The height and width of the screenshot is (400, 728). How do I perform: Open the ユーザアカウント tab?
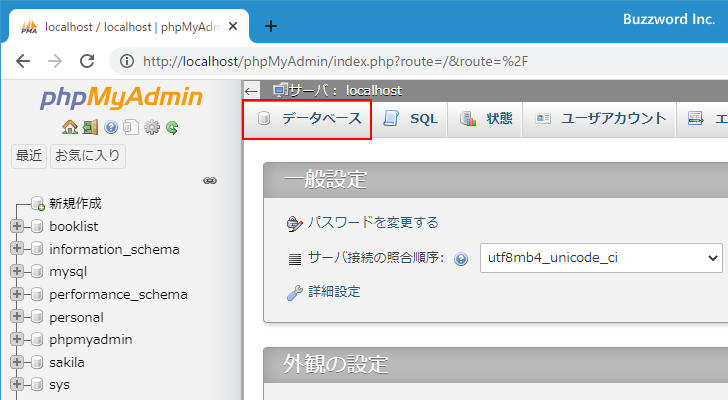pos(601,119)
